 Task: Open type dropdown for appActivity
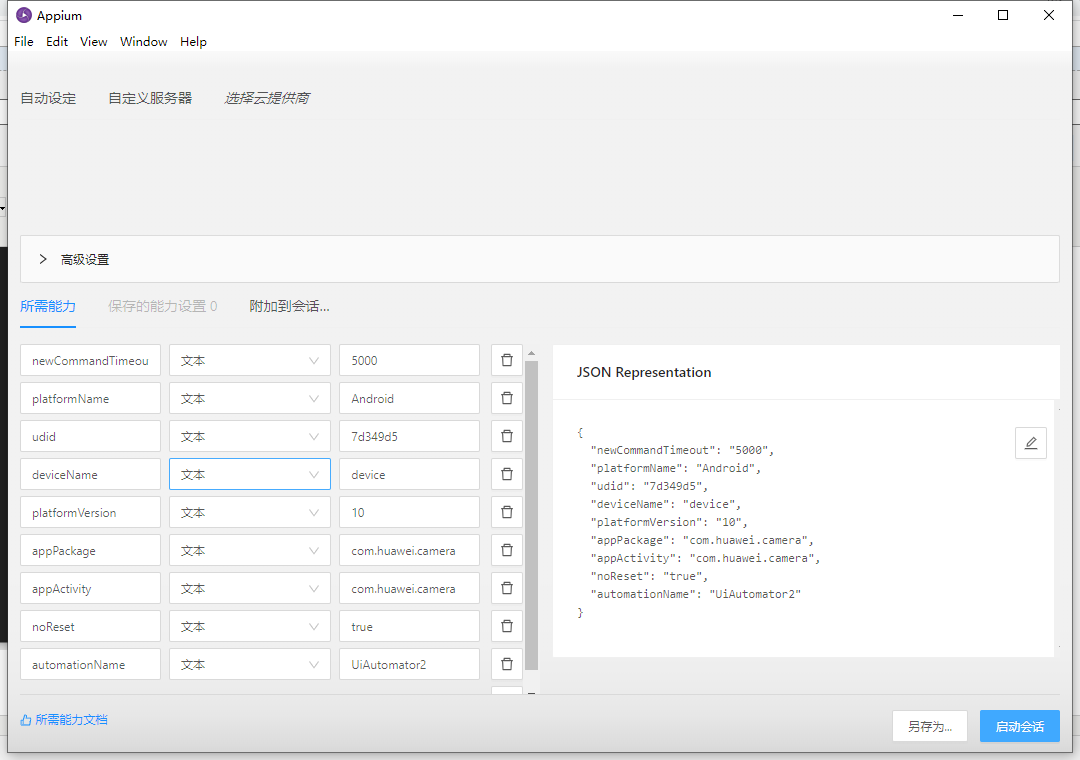250,588
